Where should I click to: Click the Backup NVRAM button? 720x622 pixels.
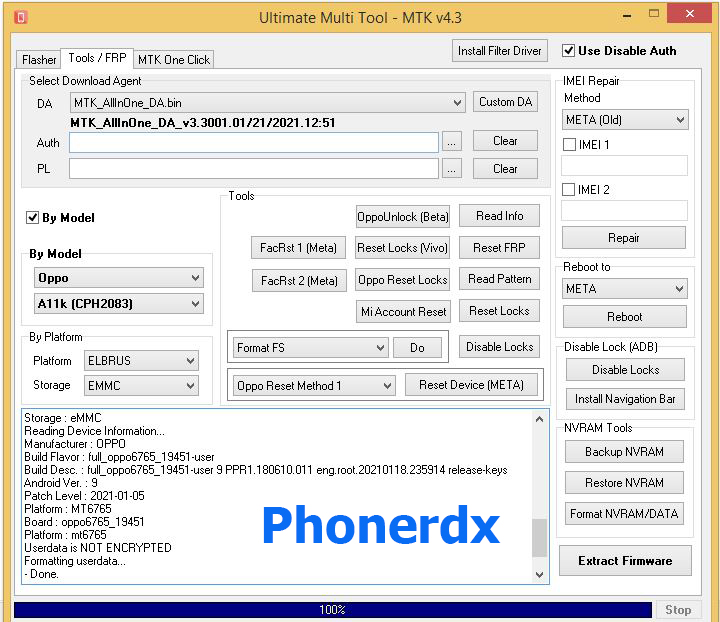tap(624, 452)
